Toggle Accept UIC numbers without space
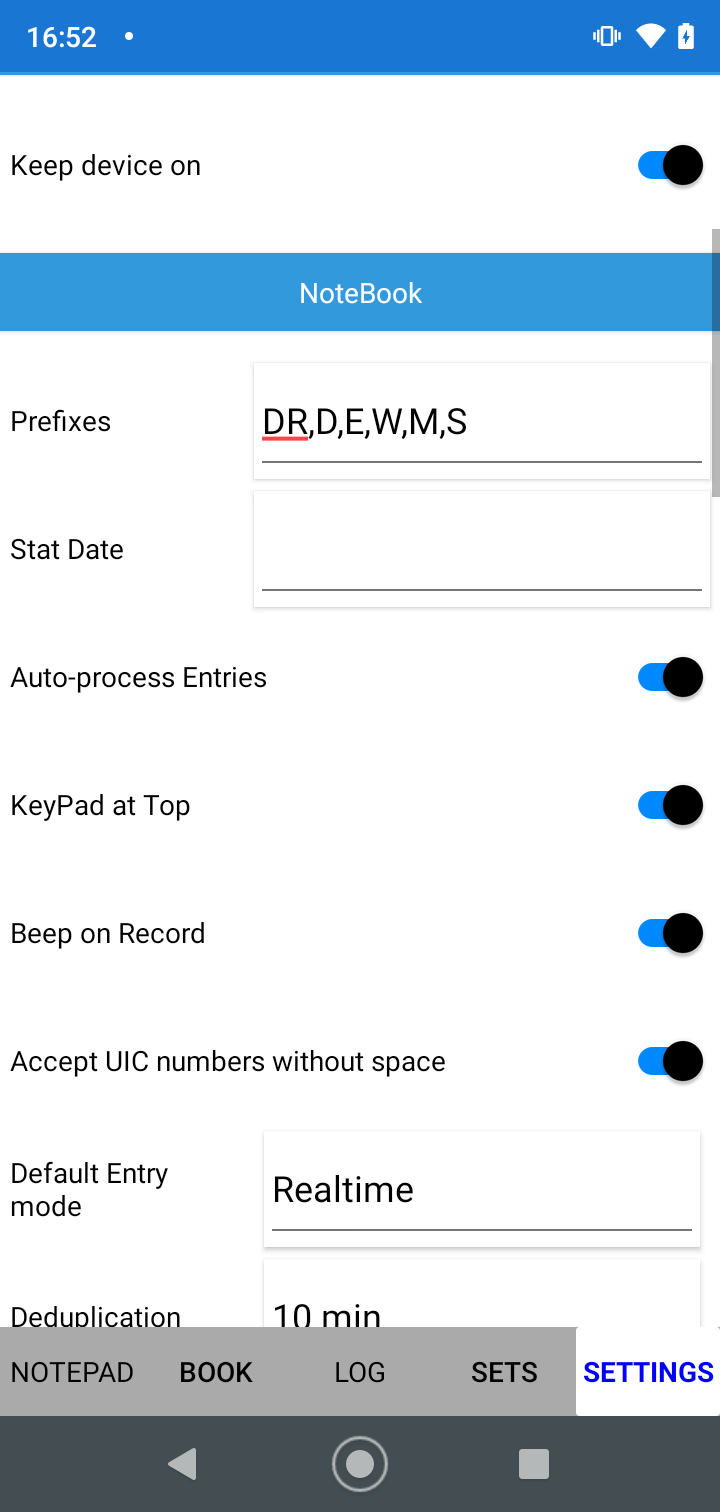 (x=670, y=1061)
